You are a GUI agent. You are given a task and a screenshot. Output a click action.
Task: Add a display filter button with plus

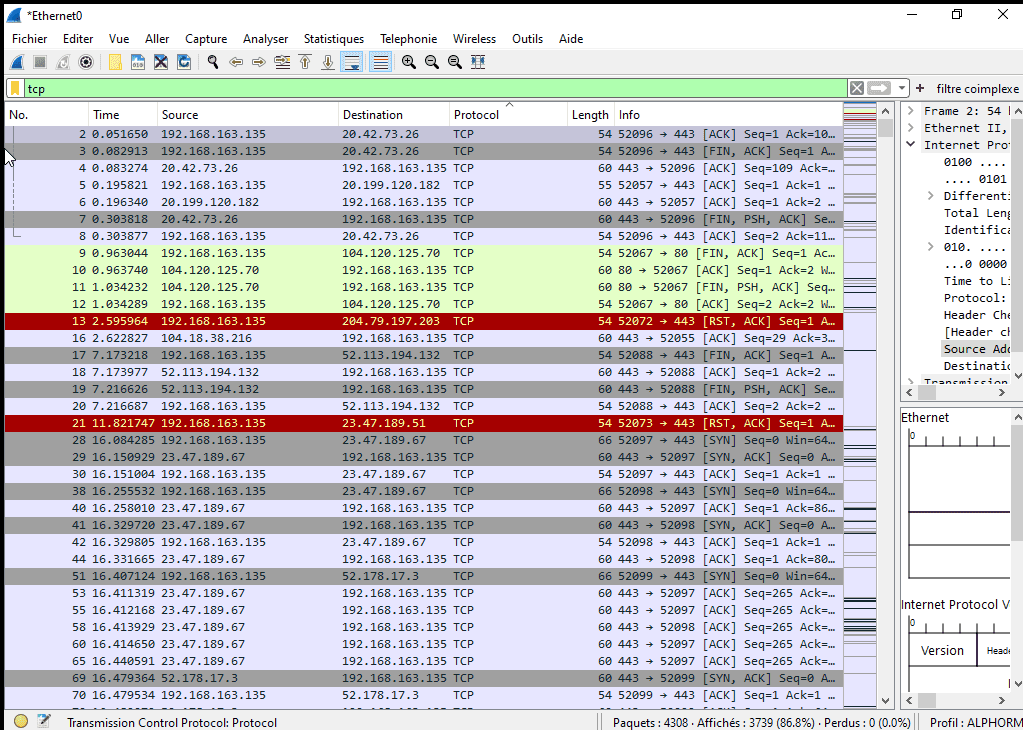[920, 88]
